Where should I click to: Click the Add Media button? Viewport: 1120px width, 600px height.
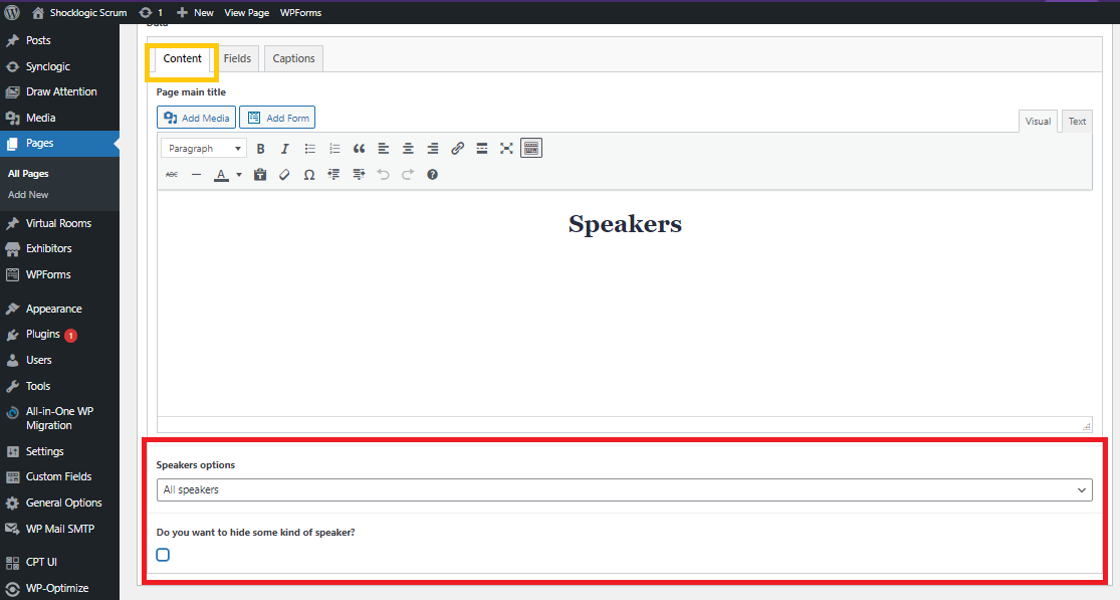coord(196,118)
